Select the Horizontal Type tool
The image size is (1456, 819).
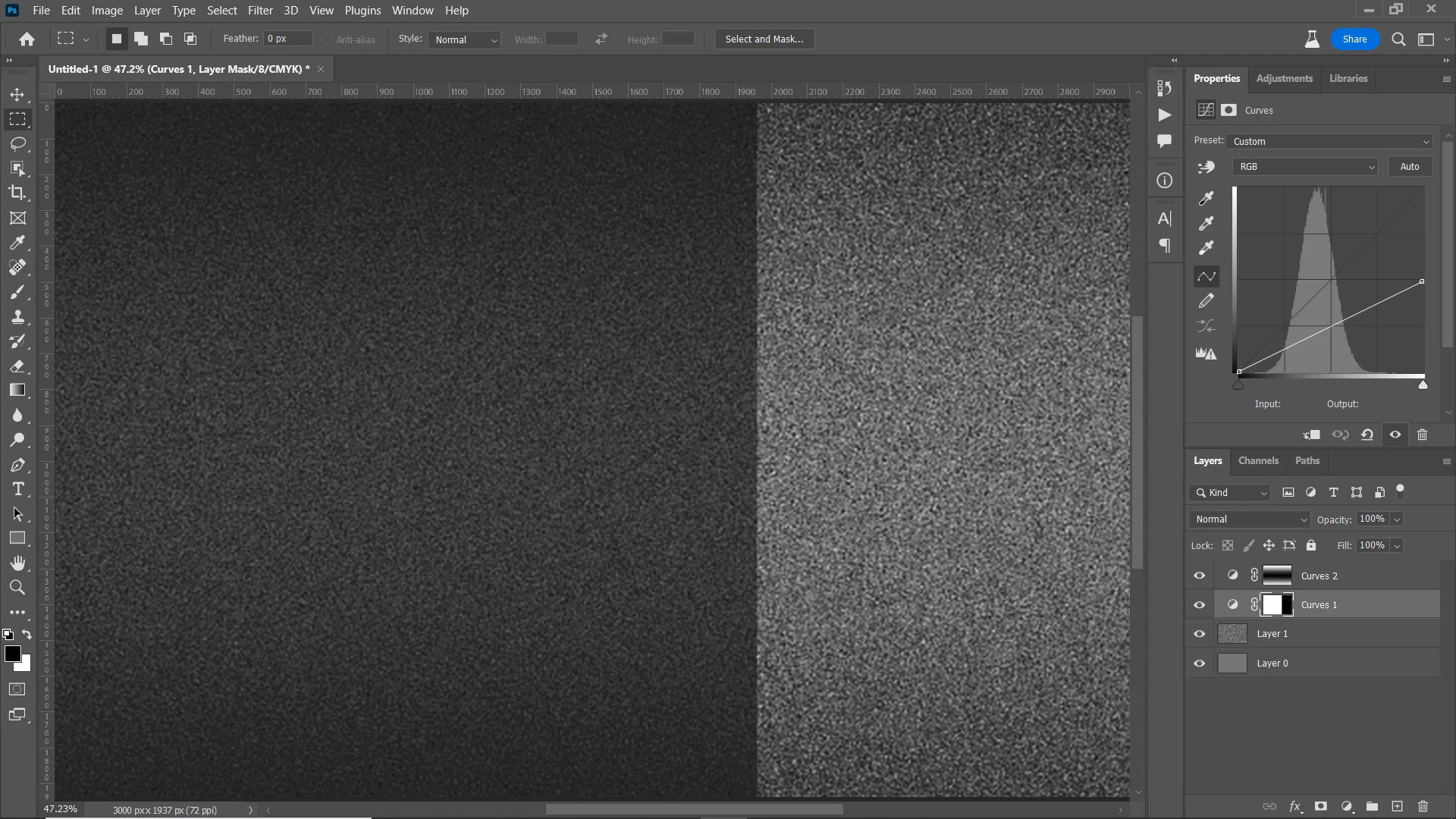17,489
